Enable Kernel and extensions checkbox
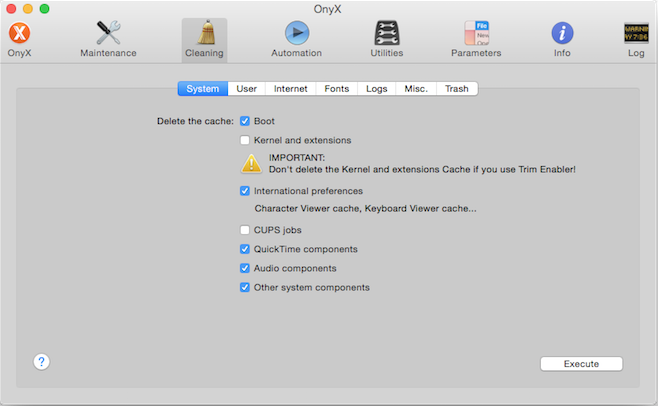The width and height of the screenshot is (658, 406). (x=245, y=141)
